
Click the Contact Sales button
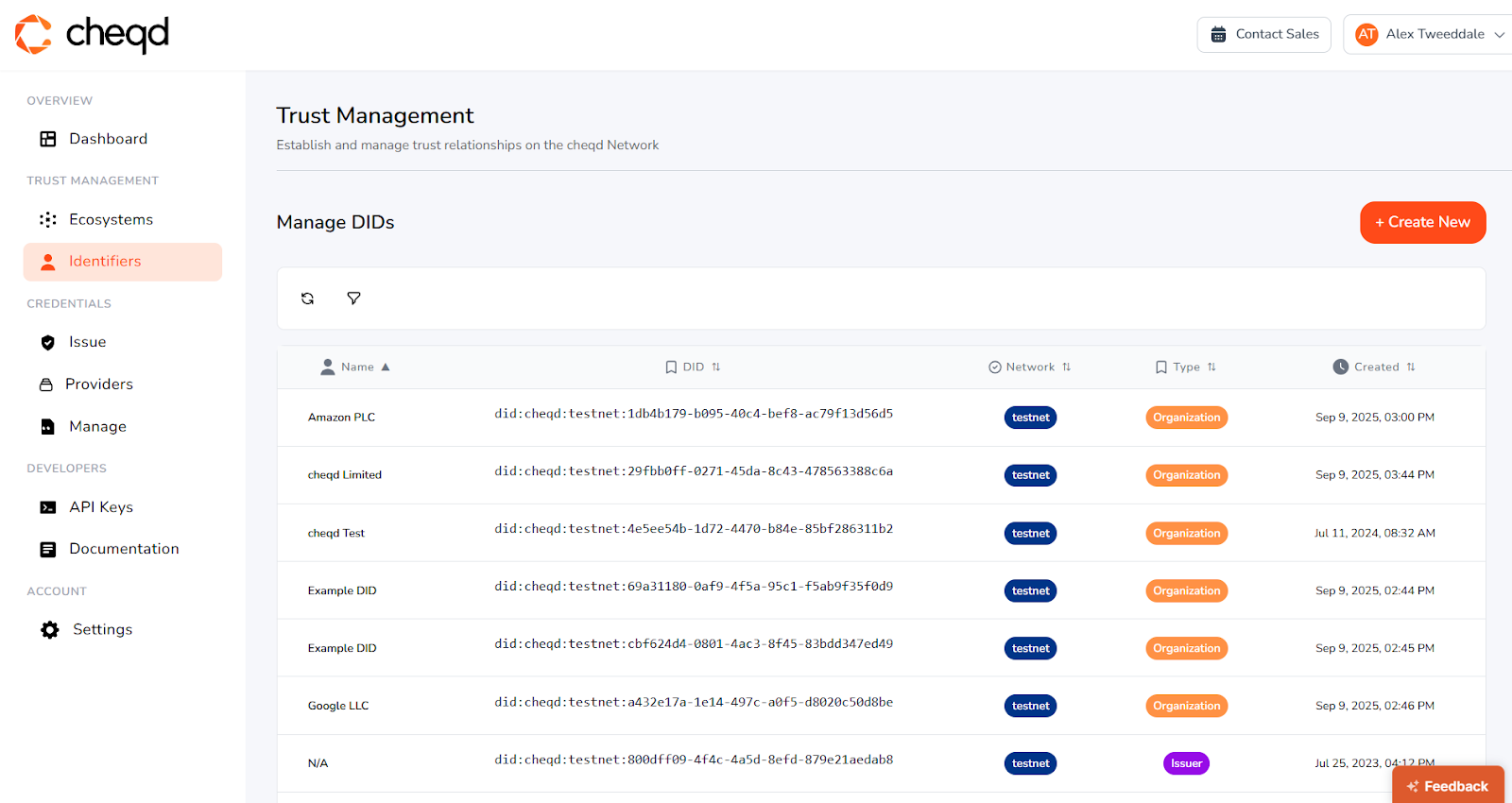[1263, 35]
